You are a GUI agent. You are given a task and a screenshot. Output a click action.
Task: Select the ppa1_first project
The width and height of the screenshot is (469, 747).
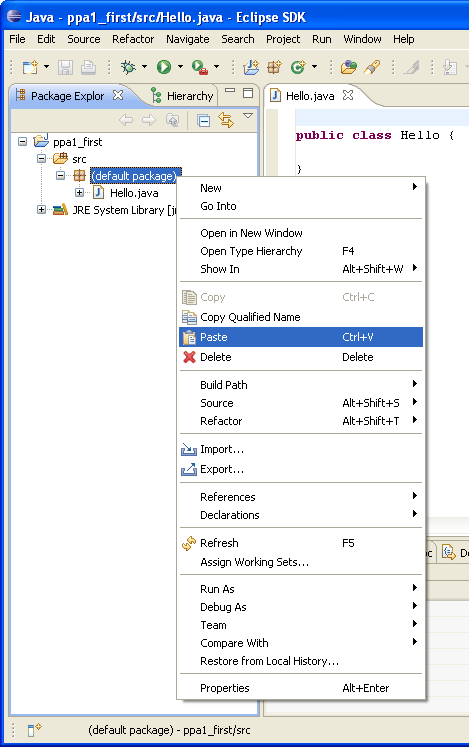tap(78, 141)
